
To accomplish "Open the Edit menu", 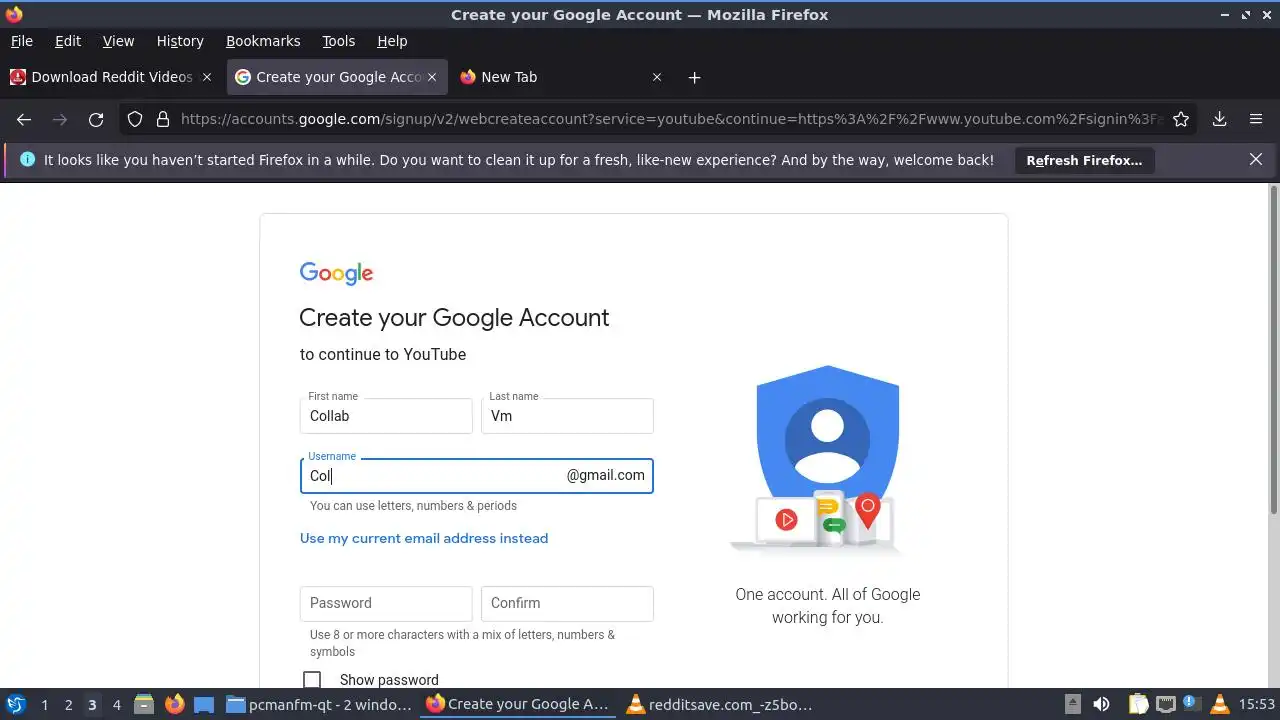I will 68,41.
